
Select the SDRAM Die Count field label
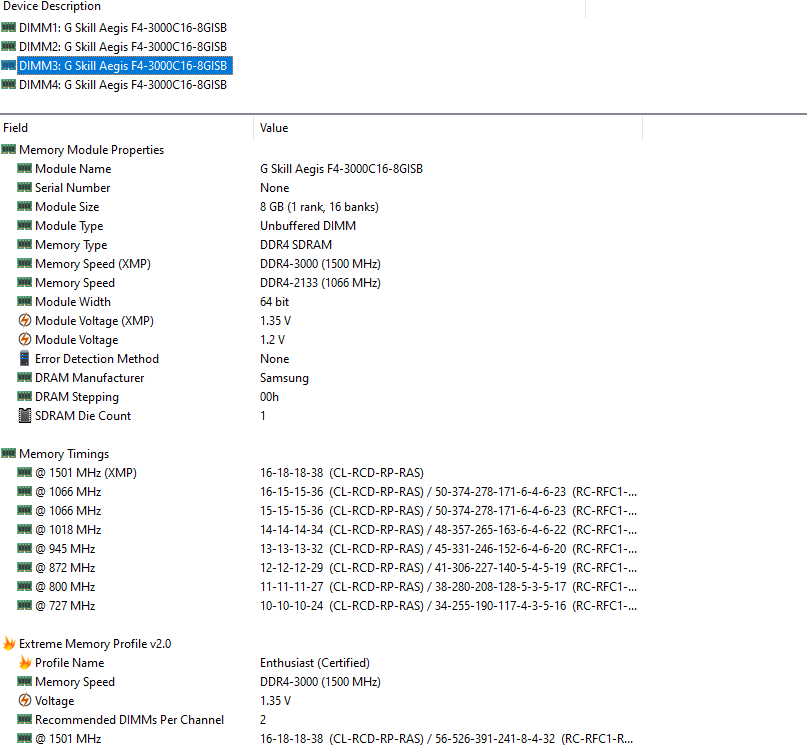tap(83, 416)
